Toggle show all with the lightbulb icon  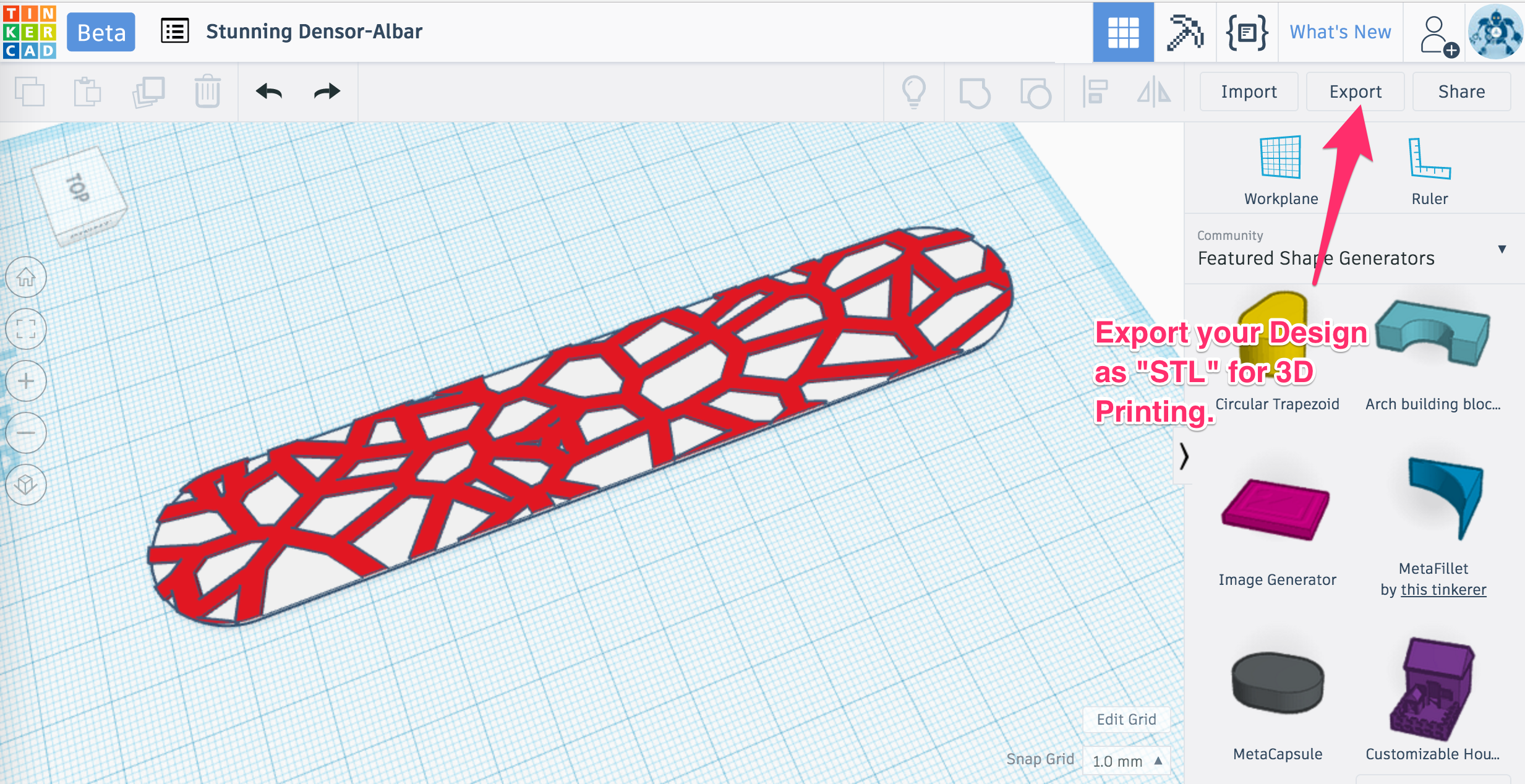914,92
